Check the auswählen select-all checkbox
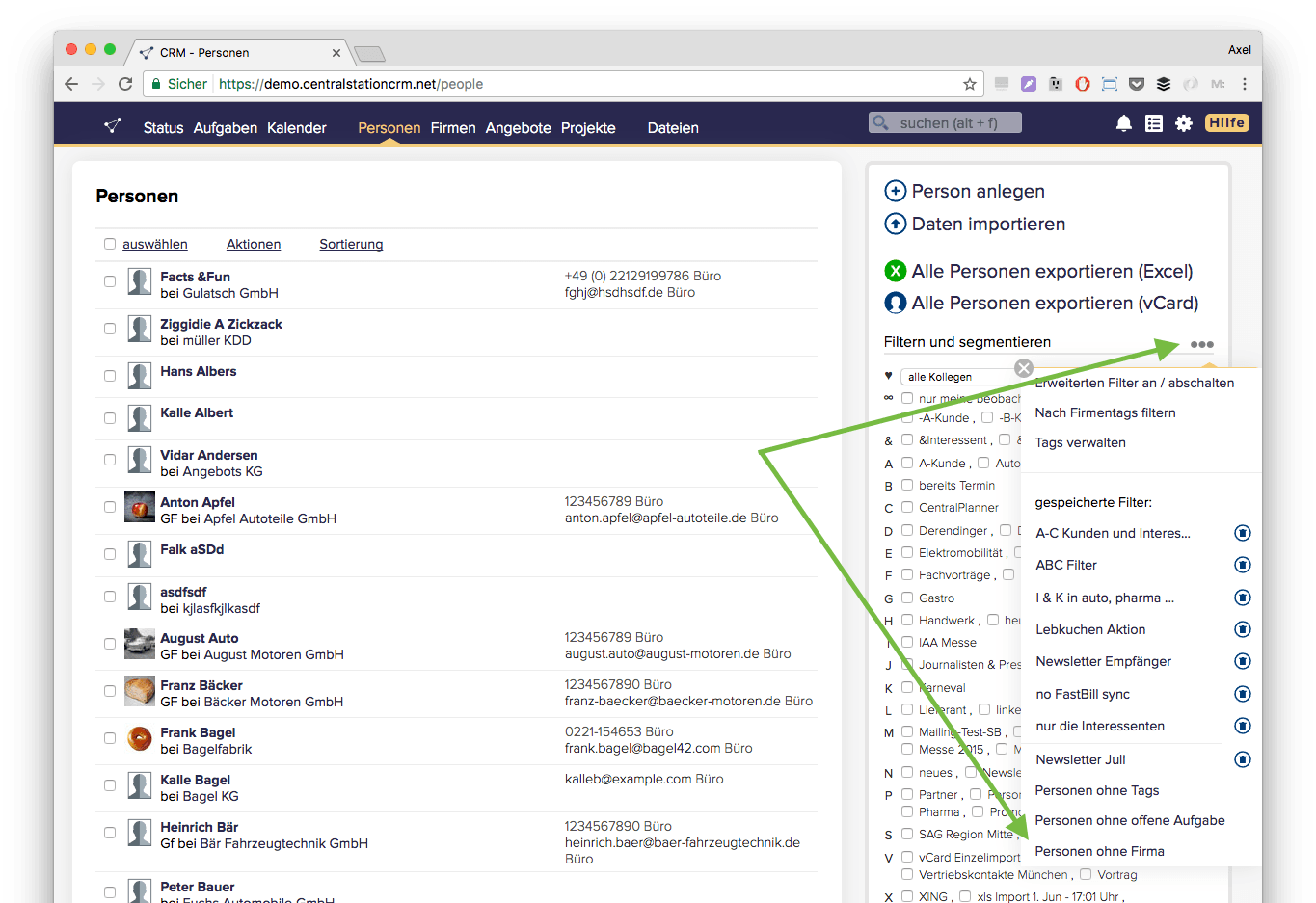Screen dimensions: 1316x903 [110, 245]
